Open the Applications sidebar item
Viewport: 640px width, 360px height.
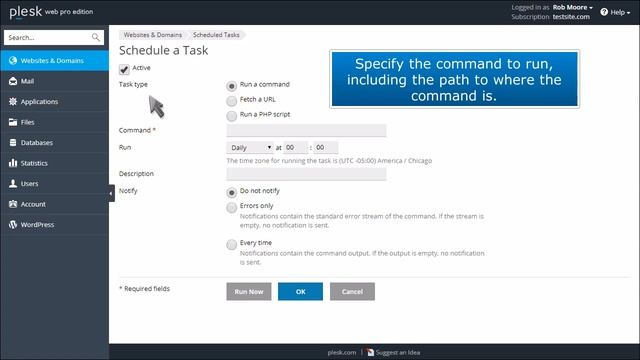55,102
